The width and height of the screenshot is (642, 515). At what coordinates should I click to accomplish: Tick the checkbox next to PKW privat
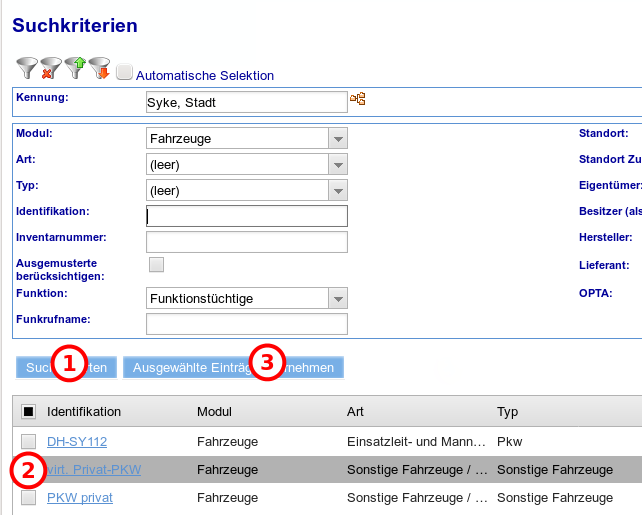tap(28, 497)
